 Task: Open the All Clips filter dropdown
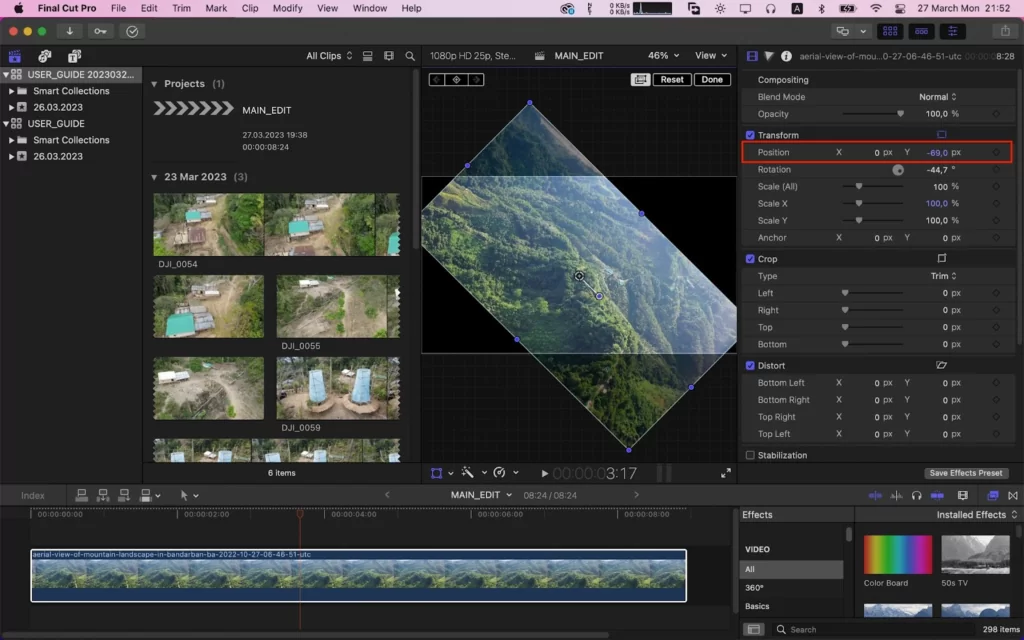(x=329, y=56)
